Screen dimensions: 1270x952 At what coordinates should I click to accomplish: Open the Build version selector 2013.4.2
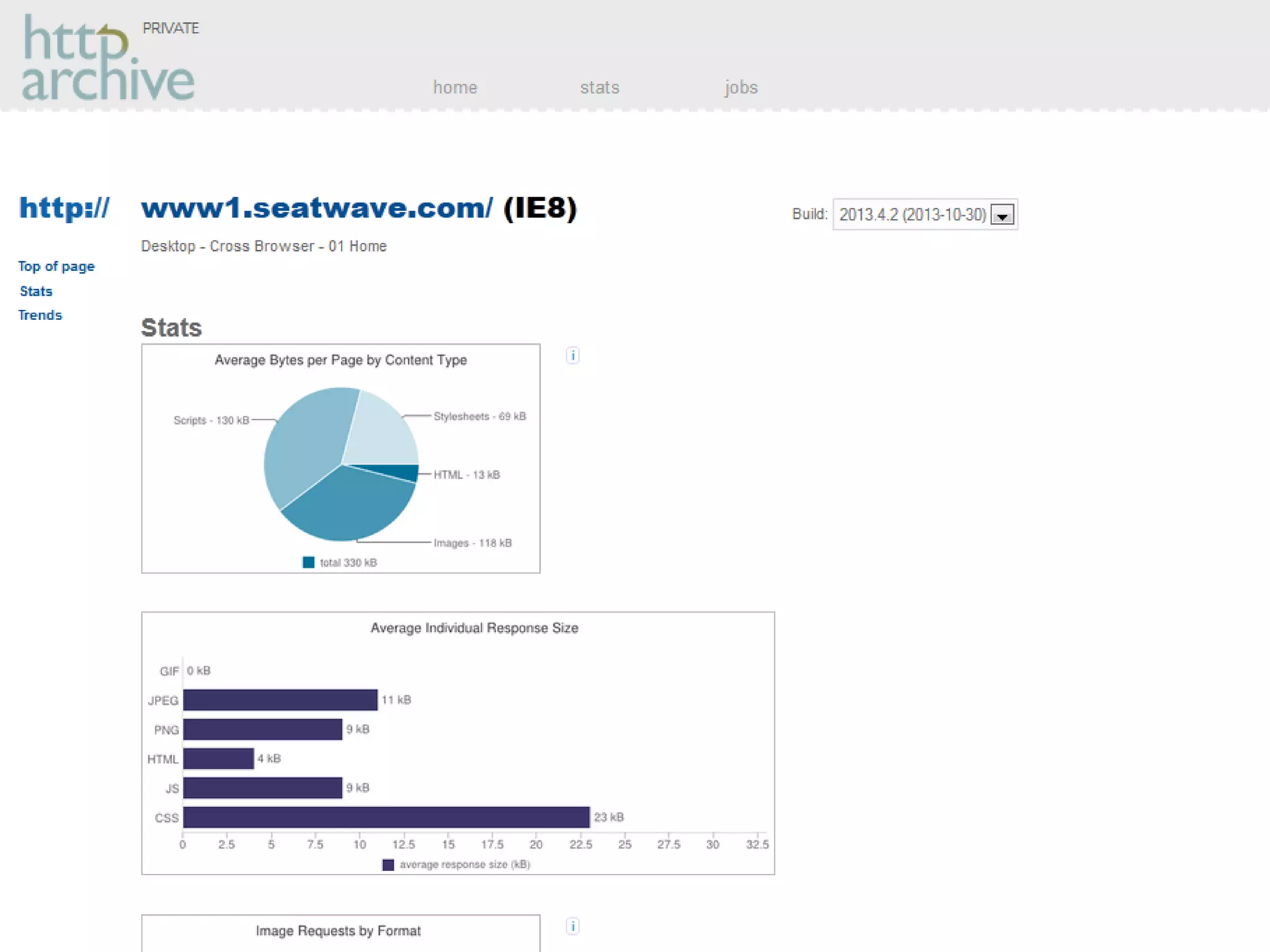tap(913, 215)
